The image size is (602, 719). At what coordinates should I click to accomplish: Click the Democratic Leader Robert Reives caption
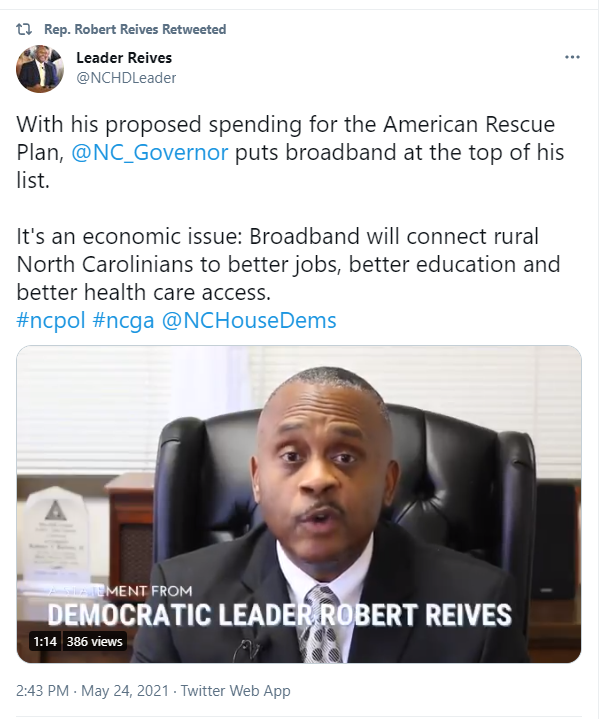click(280, 615)
